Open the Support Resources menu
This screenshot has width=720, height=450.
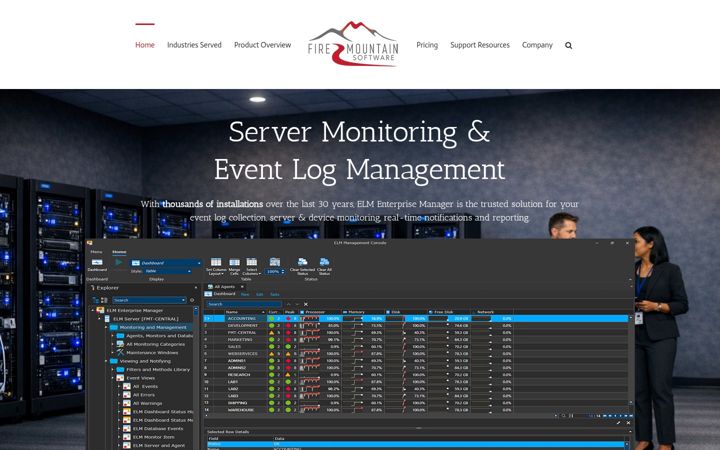[480, 45]
